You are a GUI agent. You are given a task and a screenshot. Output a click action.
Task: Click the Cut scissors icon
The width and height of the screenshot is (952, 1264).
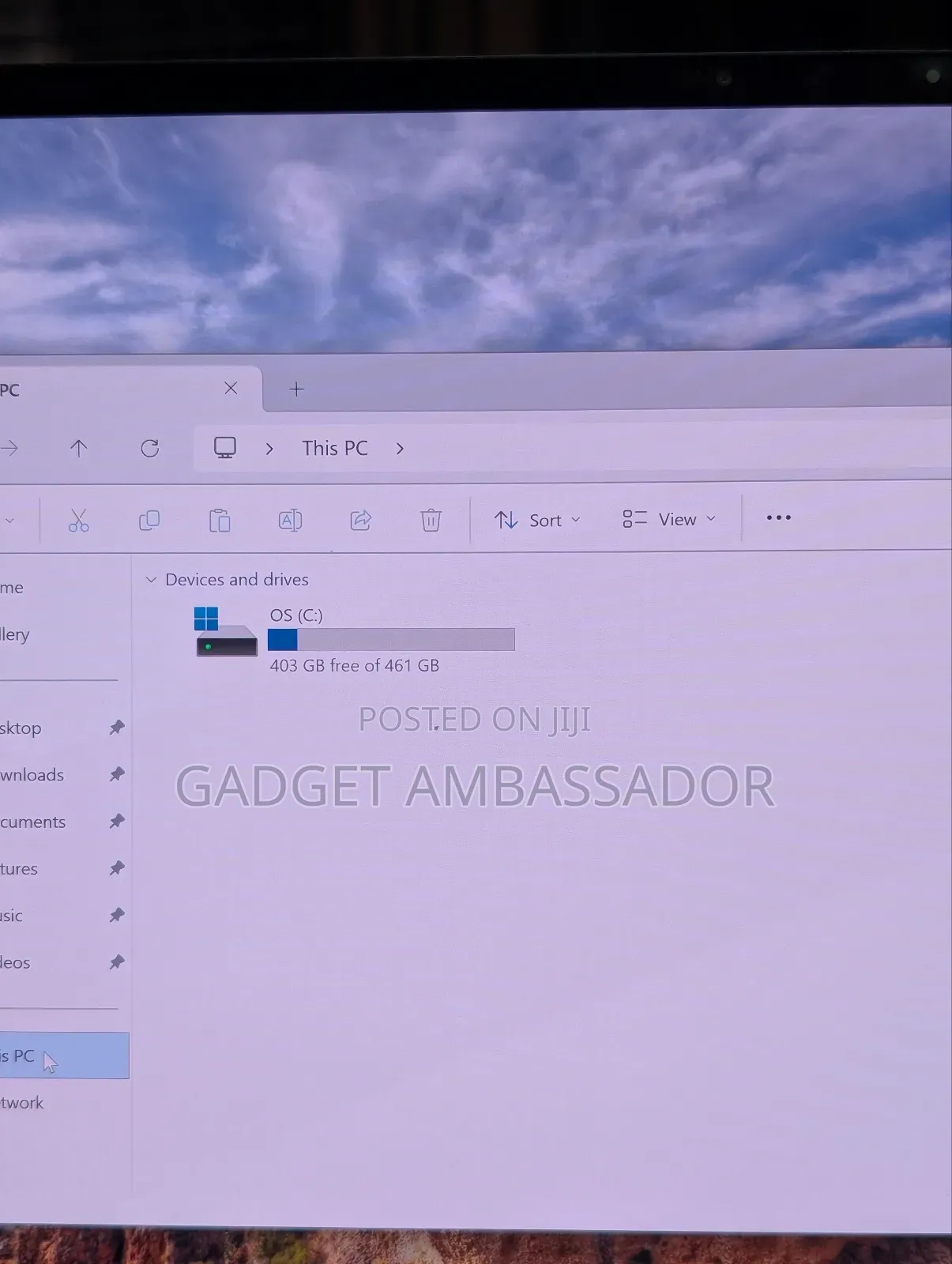click(x=78, y=520)
